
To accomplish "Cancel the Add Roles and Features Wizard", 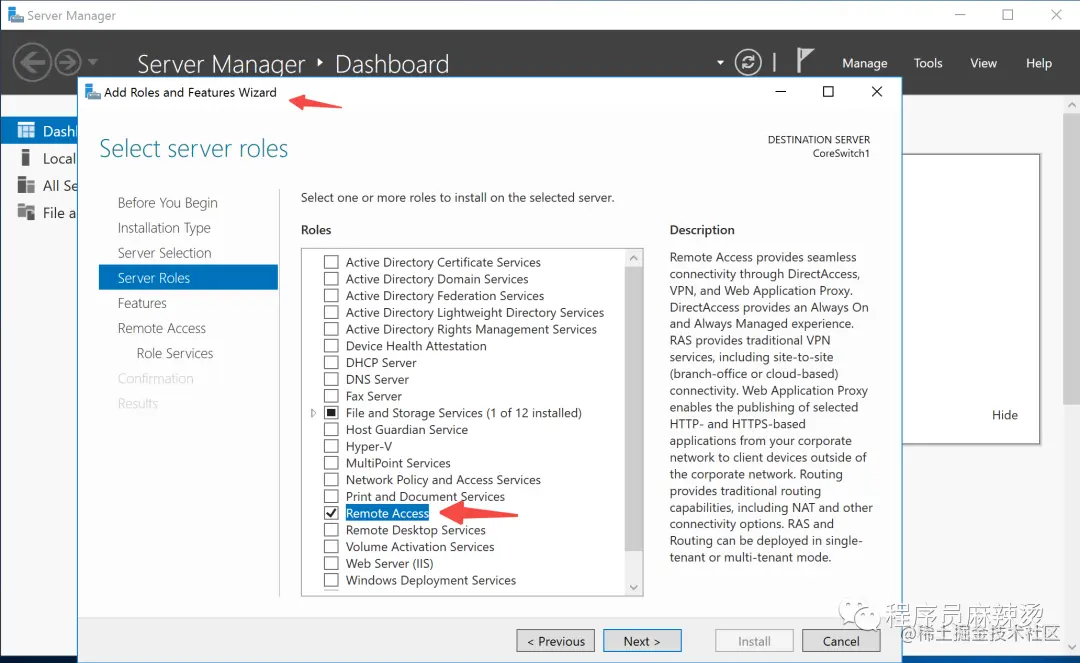I will point(841,641).
